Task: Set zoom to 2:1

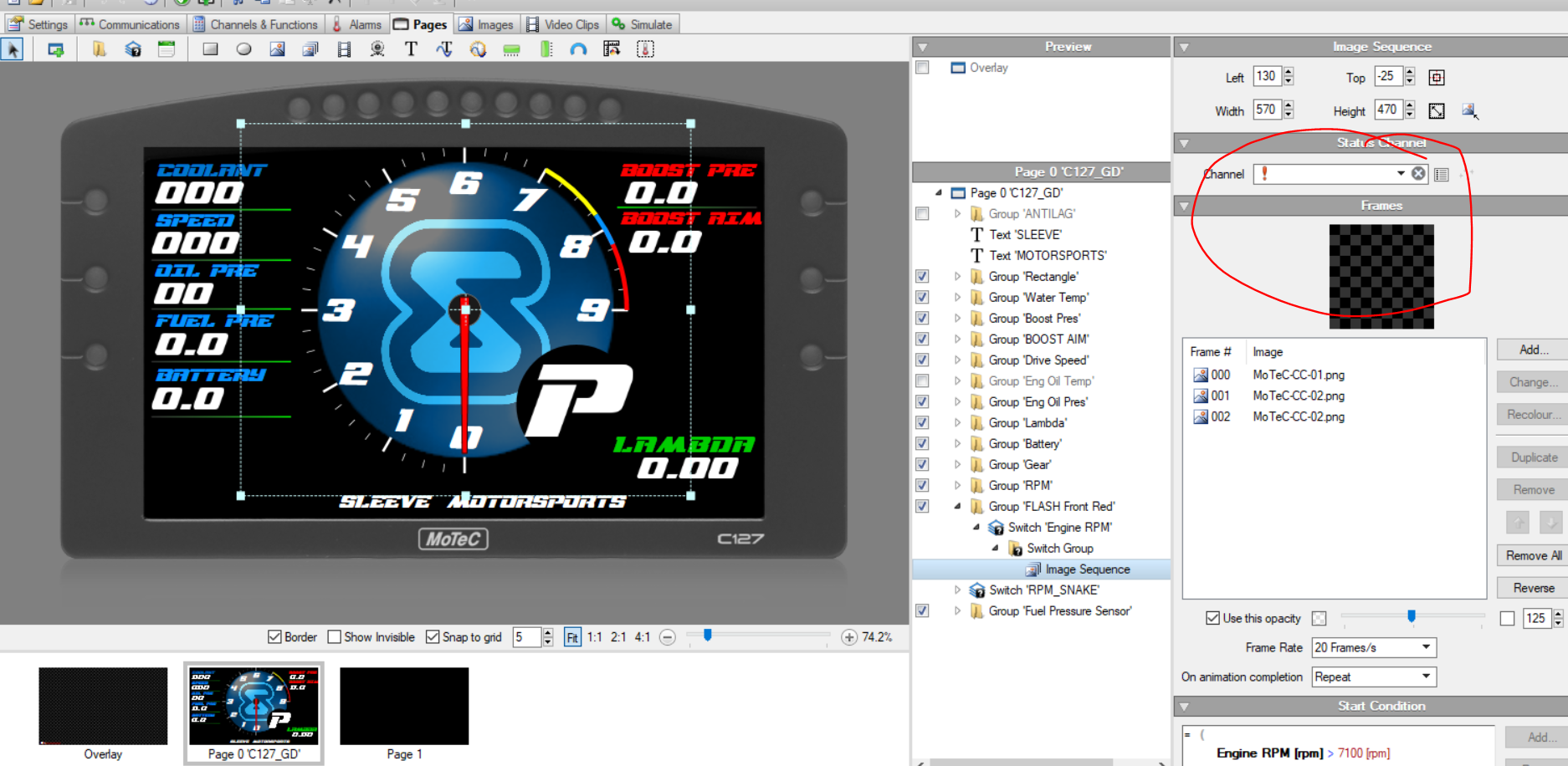Action: (618, 637)
